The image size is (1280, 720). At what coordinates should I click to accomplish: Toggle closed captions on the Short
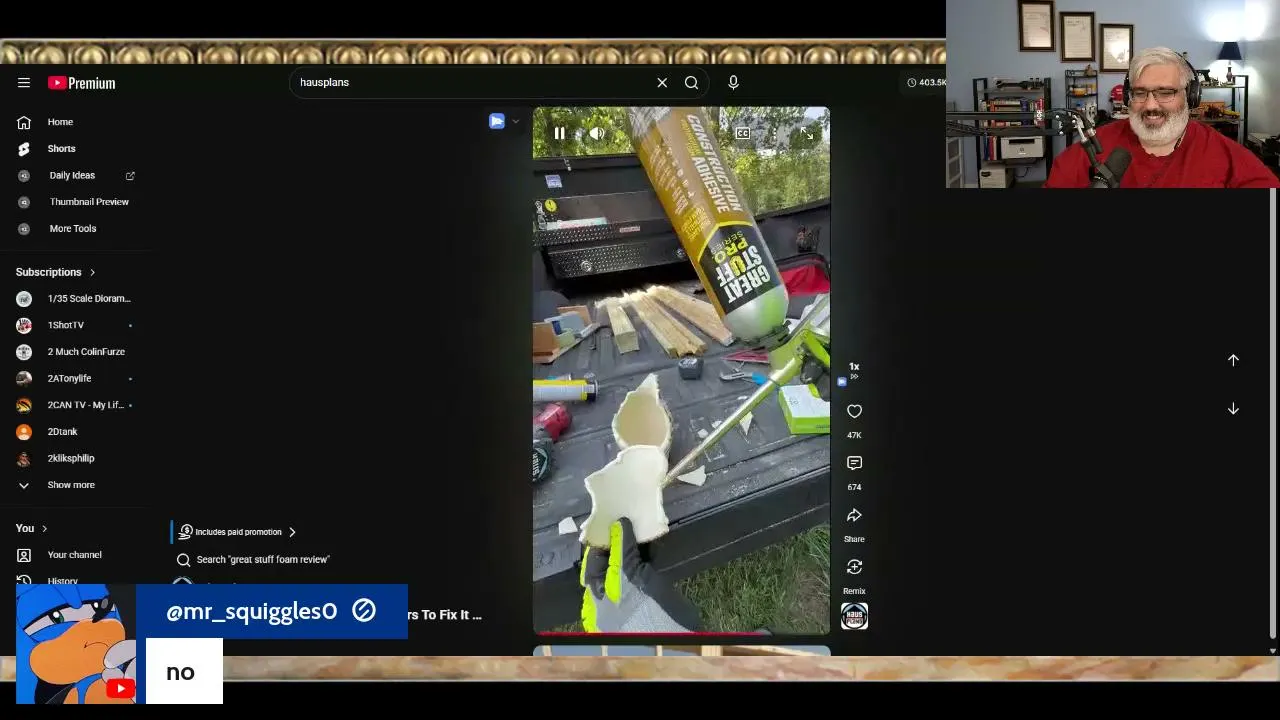743,133
